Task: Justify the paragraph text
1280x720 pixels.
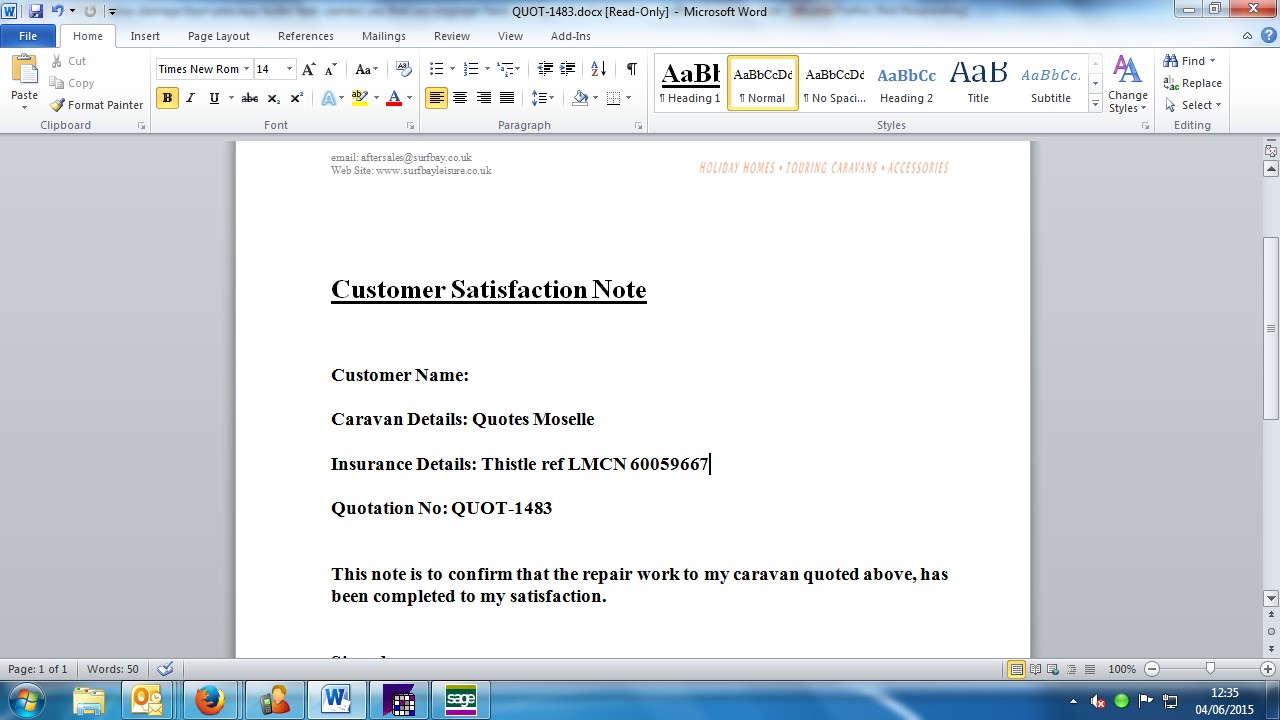Action: [x=507, y=98]
